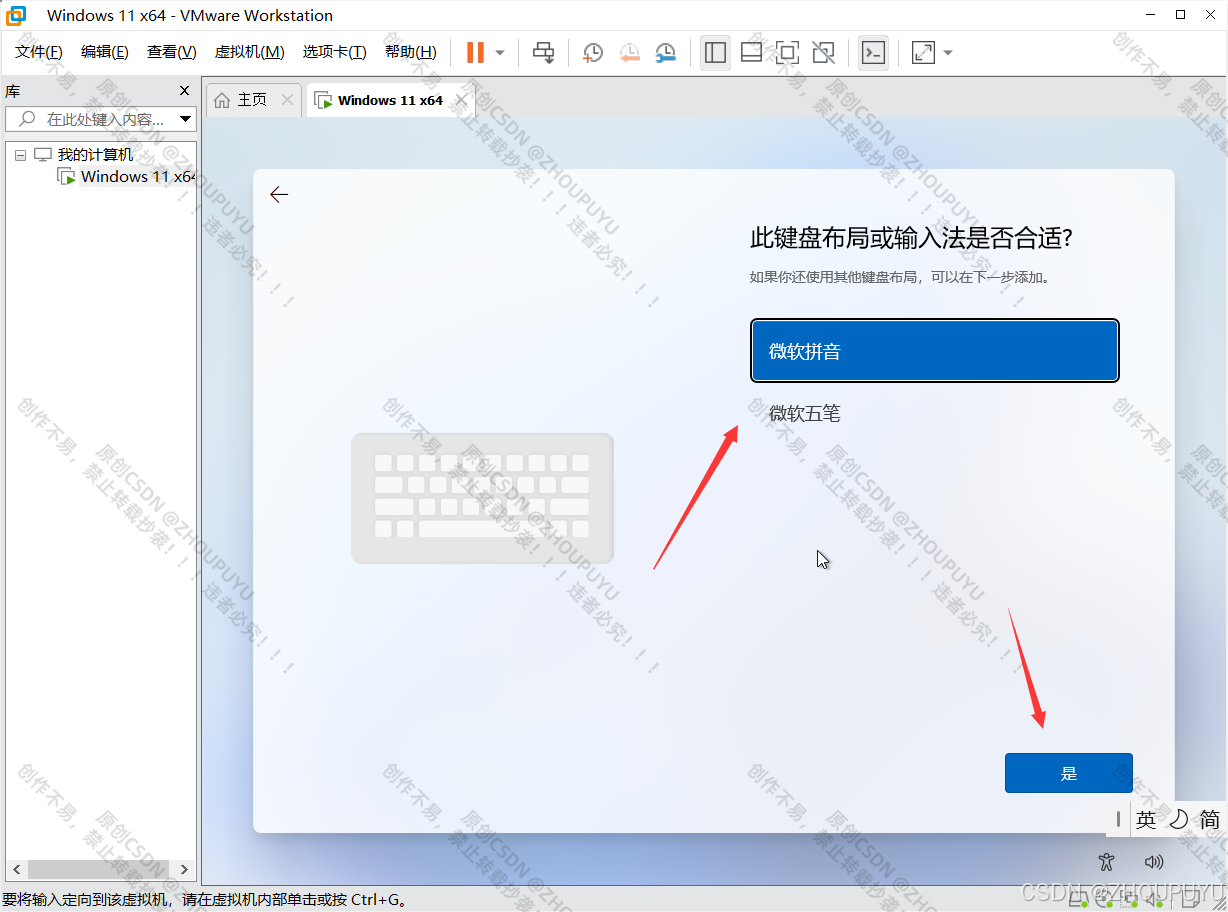Click the IME toolbar grip handle
The height and width of the screenshot is (912, 1228).
coord(1118,820)
